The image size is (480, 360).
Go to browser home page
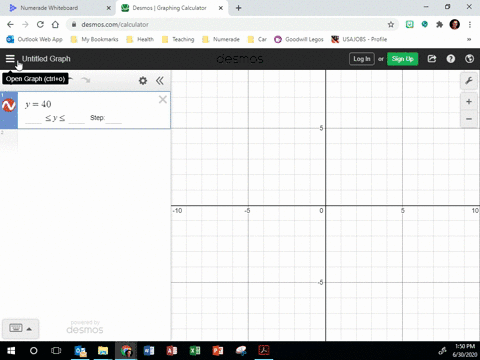pyautogui.click(x=55, y=24)
